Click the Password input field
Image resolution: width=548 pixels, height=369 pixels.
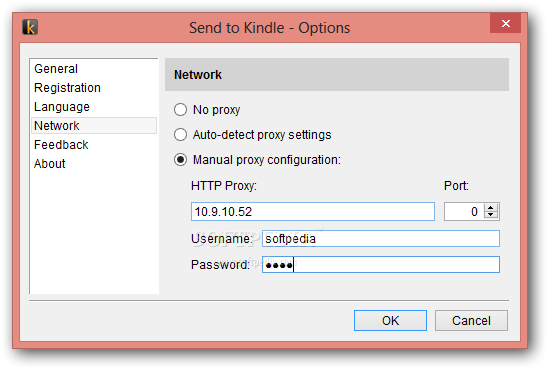(x=381, y=265)
